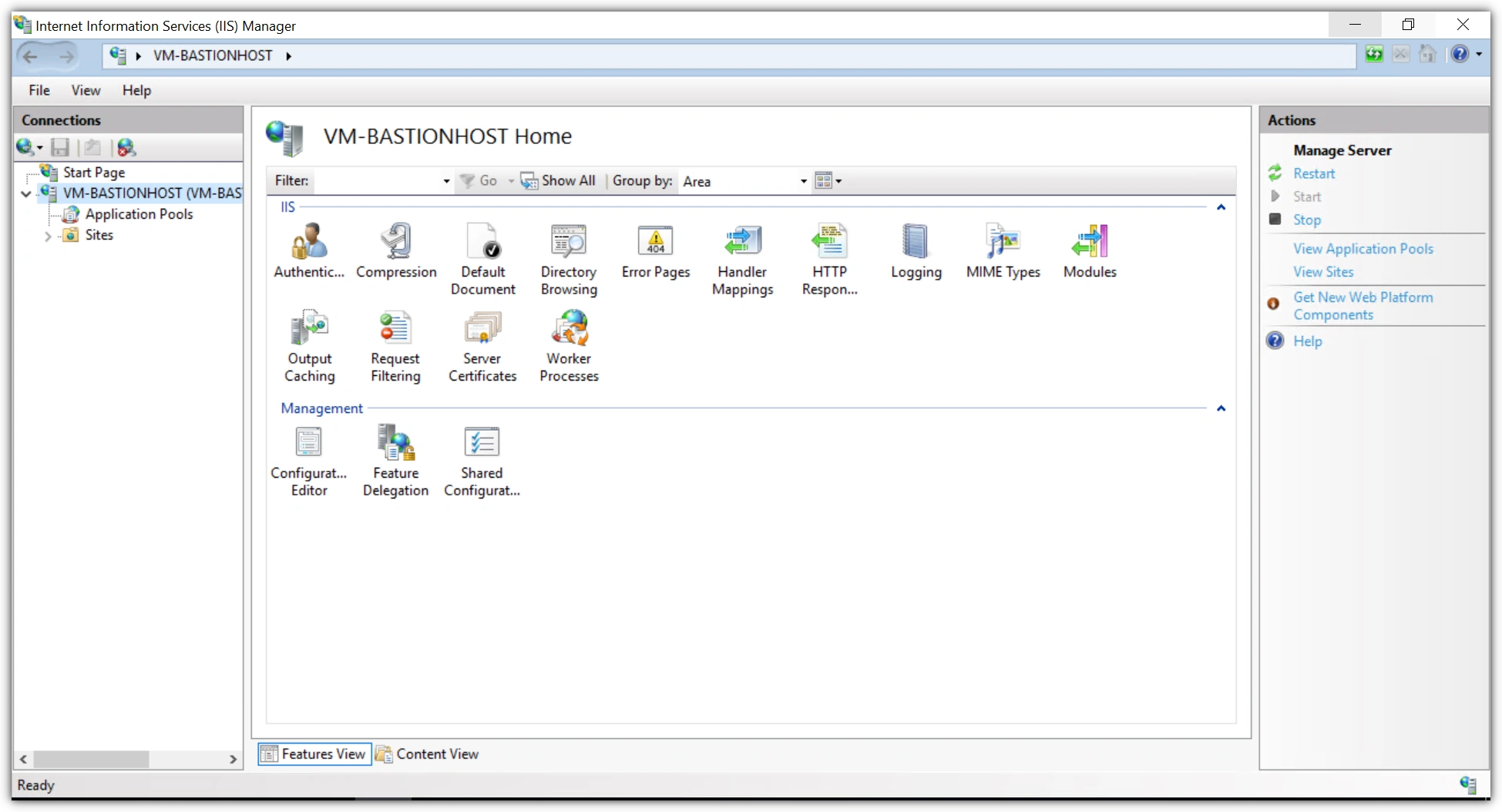Click the Up folder icon in Connections toolbar

pos(92,147)
